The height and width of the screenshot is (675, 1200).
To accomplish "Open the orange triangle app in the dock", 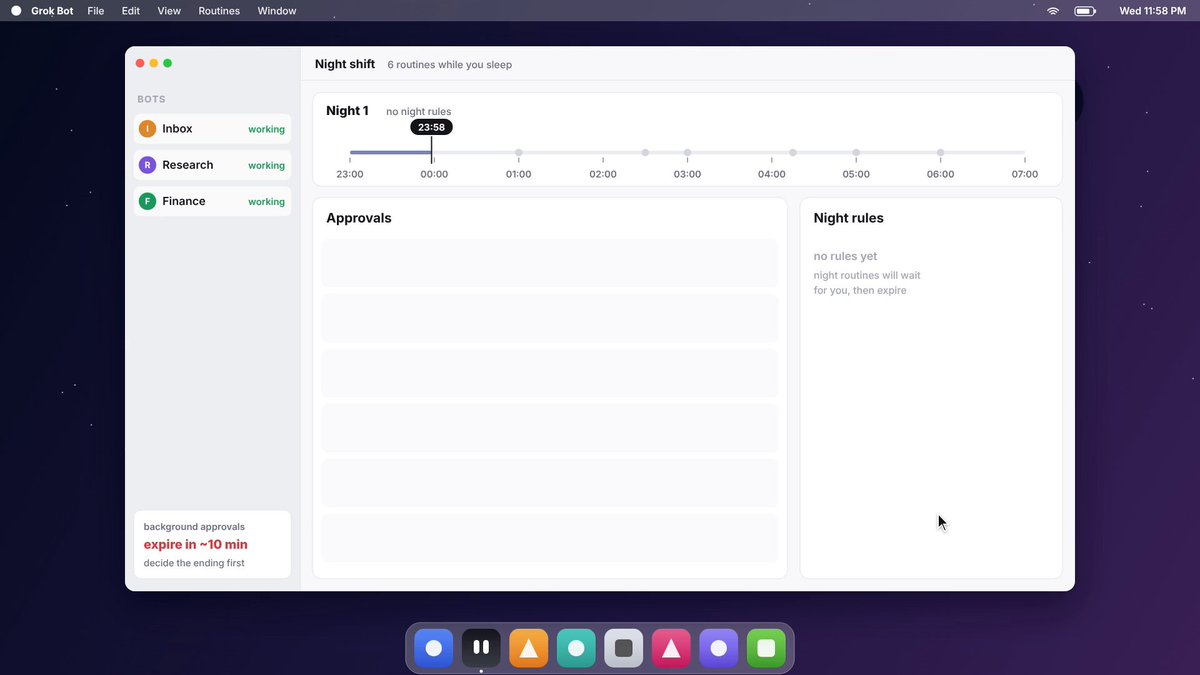I will point(529,648).
